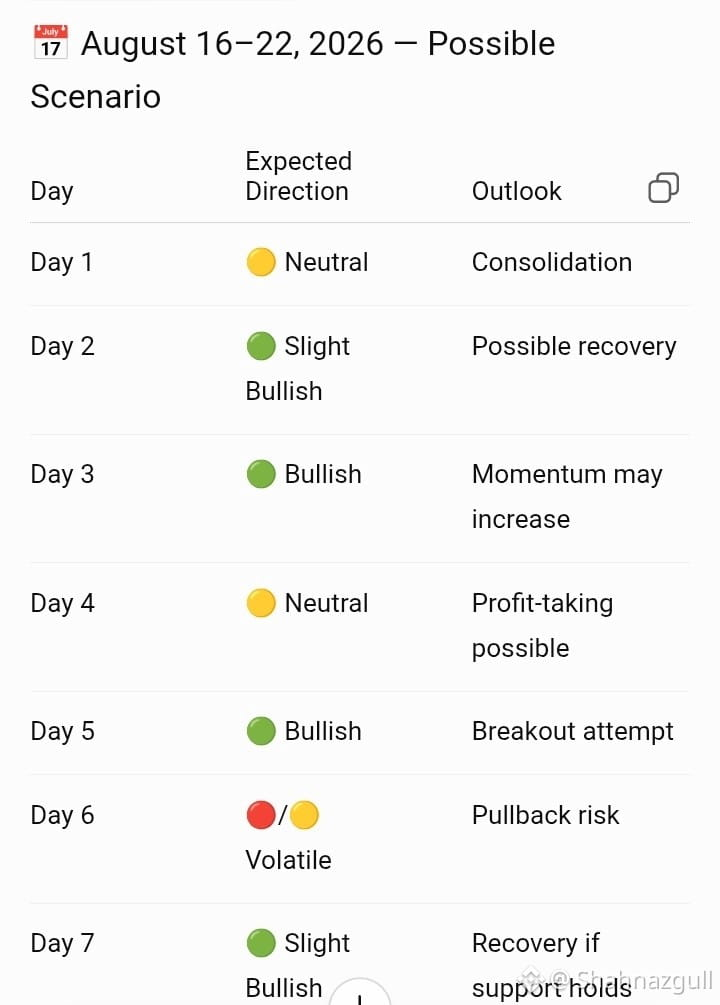The image size is (720, 1005).
Task: Select the 'Breakout attempt' outlook cell
Action: (x=573, y=731)
